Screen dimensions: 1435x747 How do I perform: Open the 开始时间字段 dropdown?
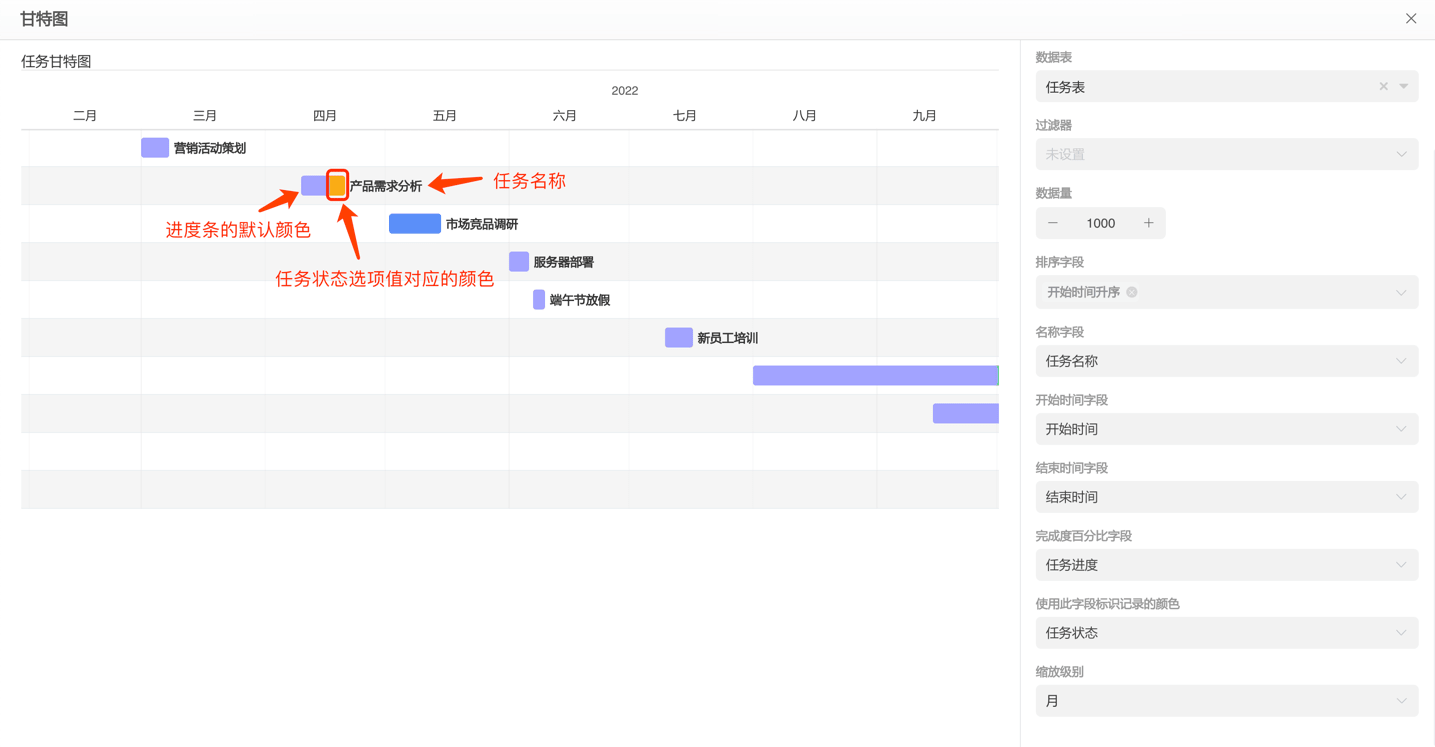(1401, 429)
